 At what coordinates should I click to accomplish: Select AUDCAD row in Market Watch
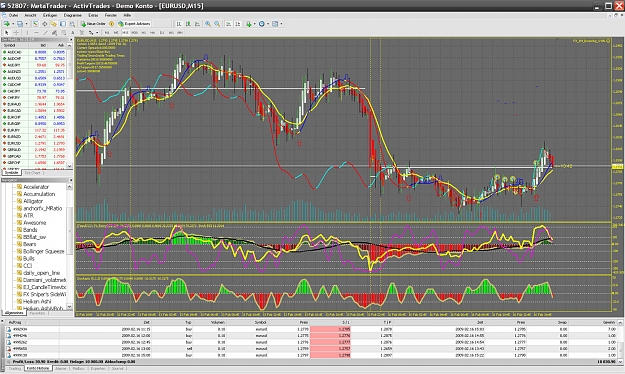coord(34,52)
